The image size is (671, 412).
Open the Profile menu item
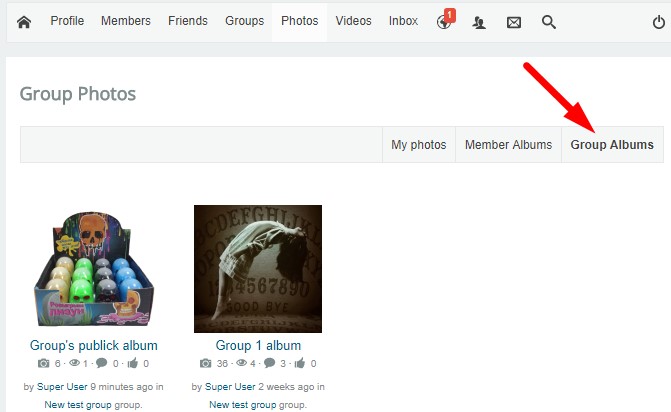pos(67,21)
